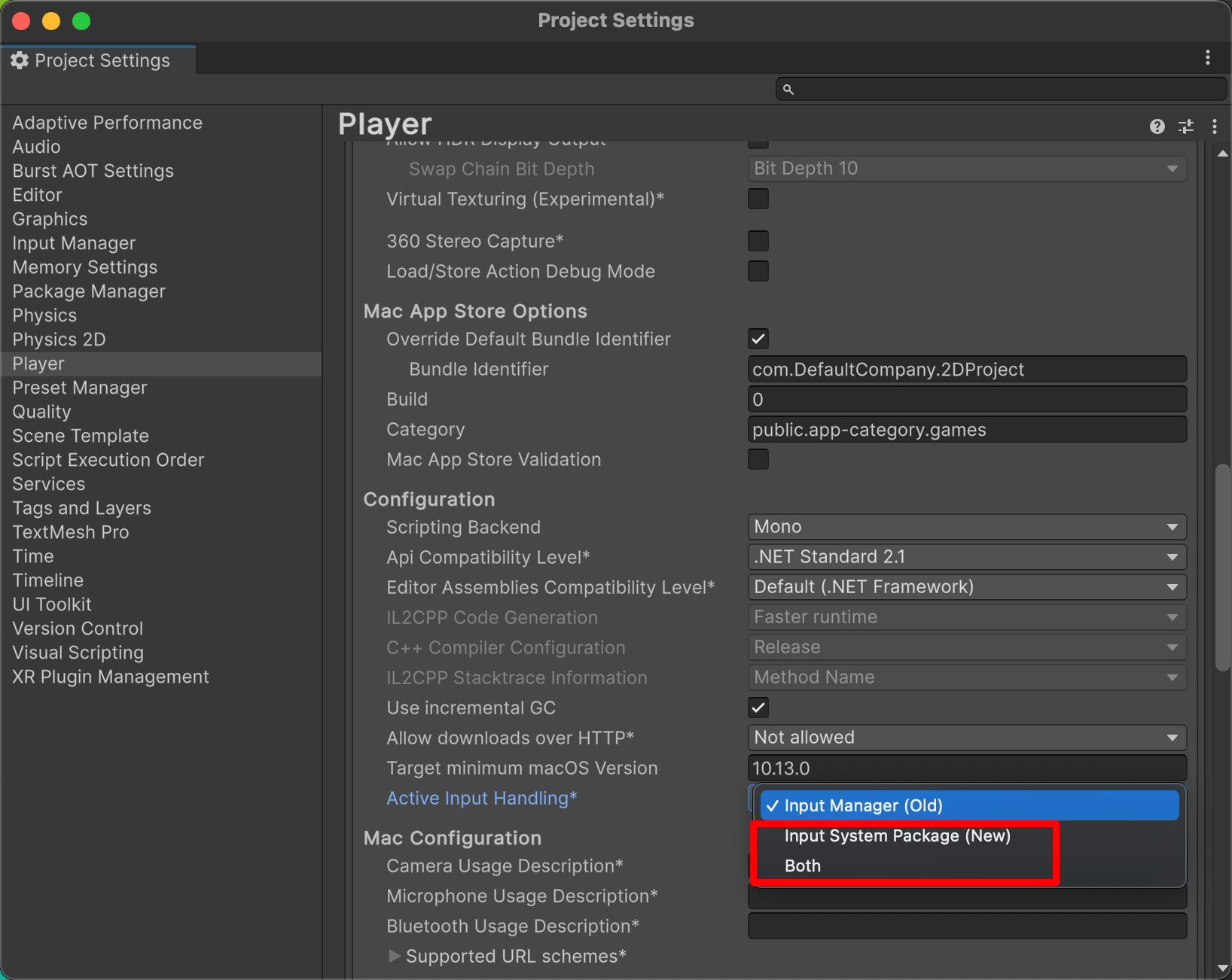Viewport: 1232px width, 980px height.
Task: Uncheck Override Default Bundle Identifier
Action: tap(758, 339)
